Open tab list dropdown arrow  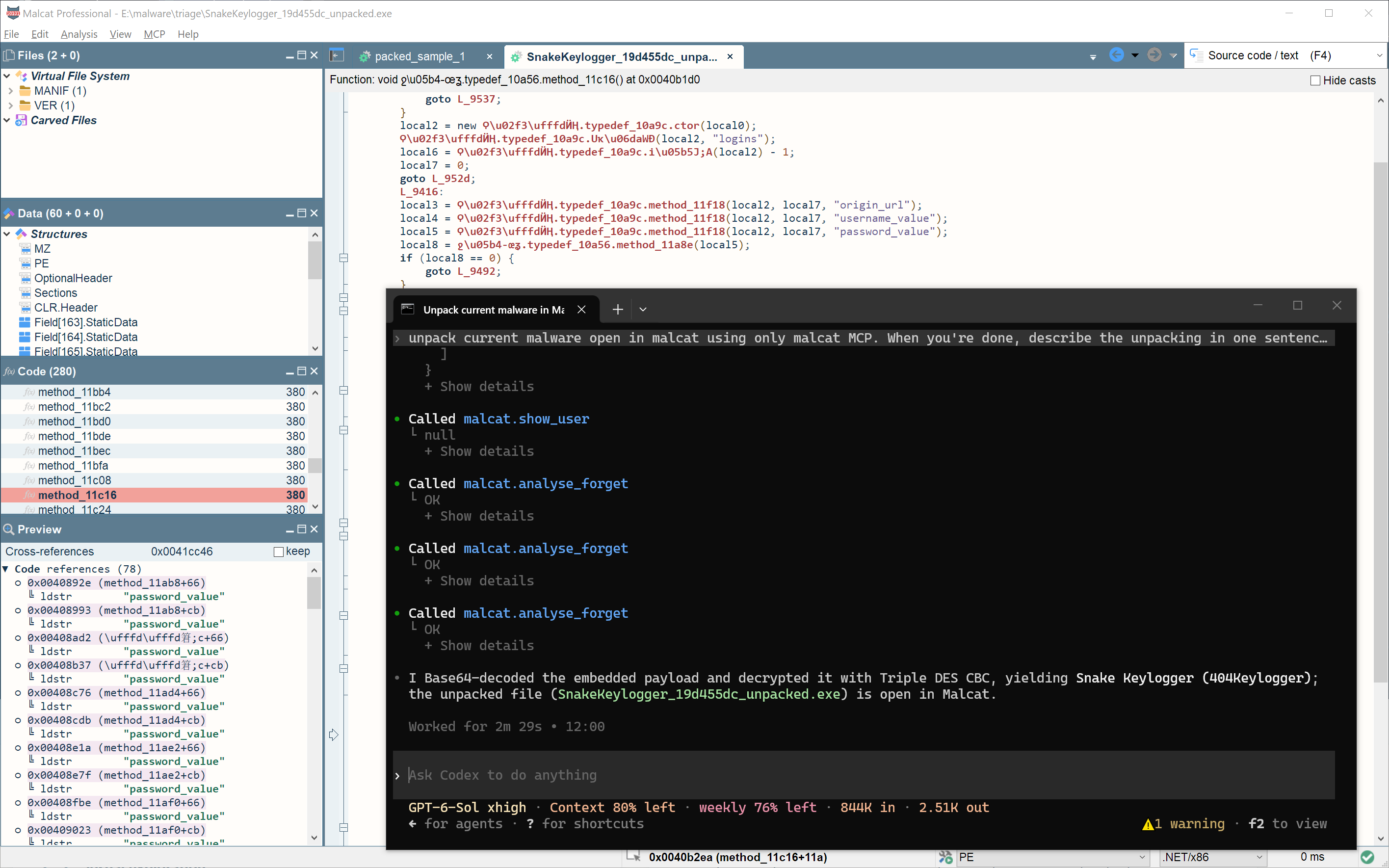[x=1093, y=57]
